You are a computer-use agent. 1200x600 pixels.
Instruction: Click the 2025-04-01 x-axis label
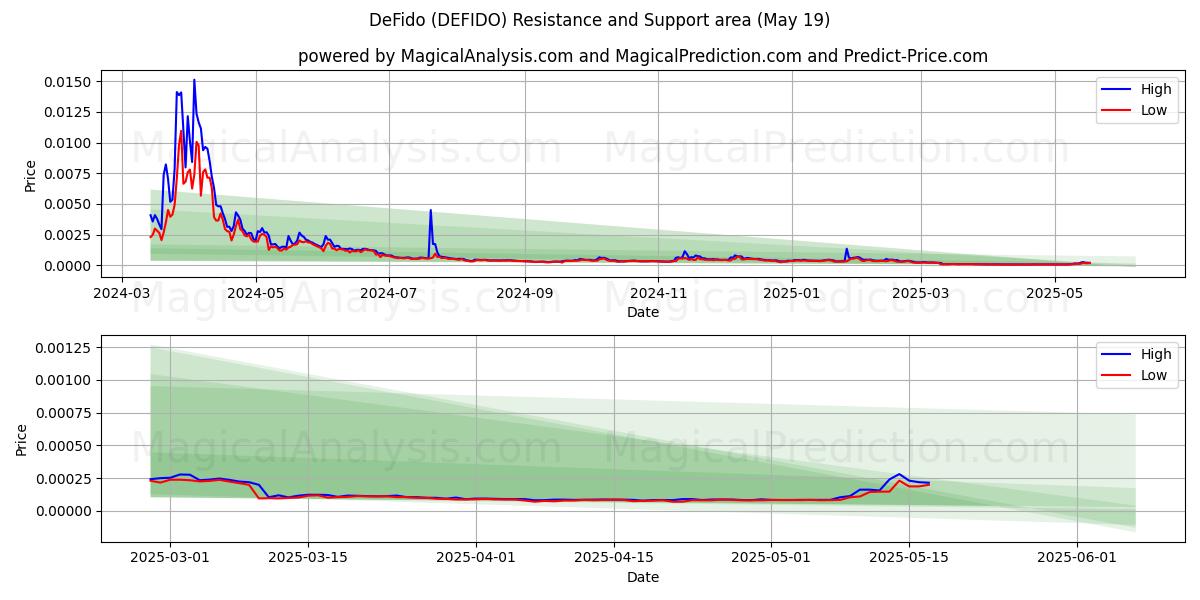click(x=476, y=558)
